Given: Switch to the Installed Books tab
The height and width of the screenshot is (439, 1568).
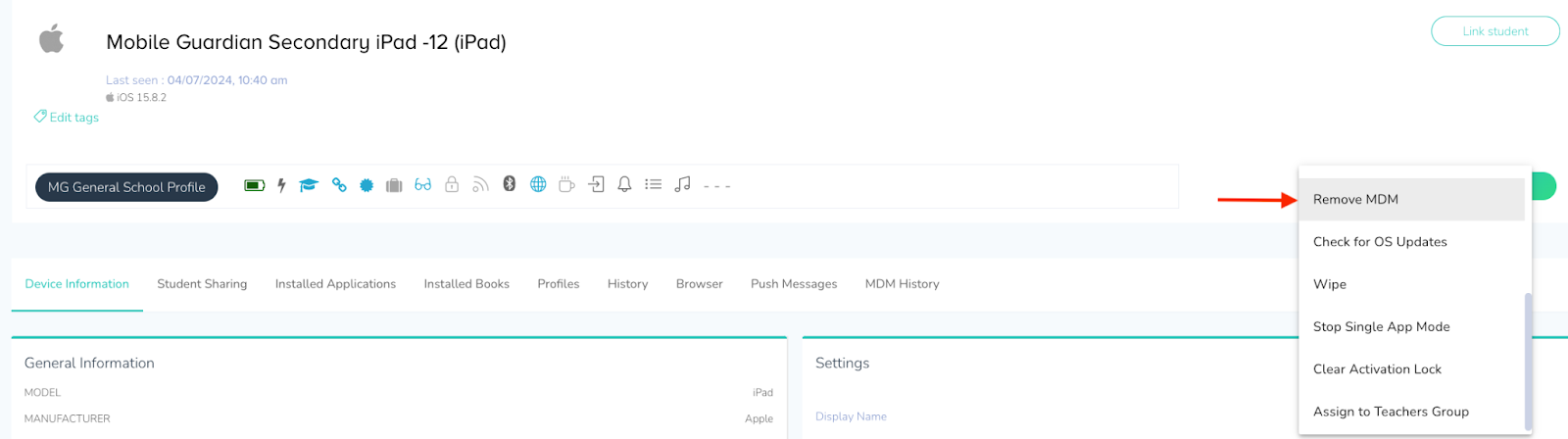Looking at the screenshot, I should (466, 284).
